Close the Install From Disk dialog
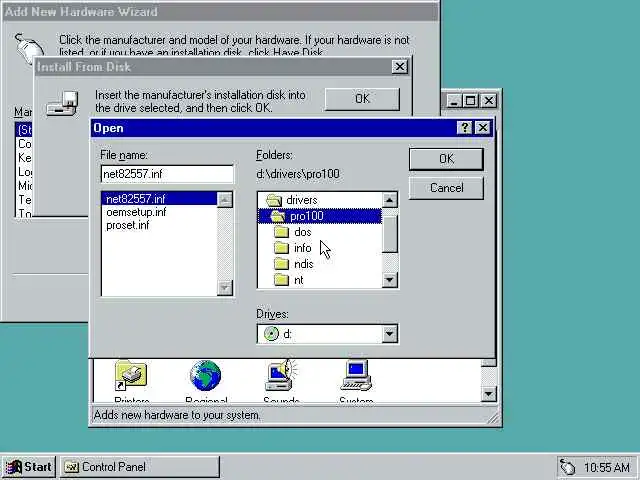This screenshot has height=480, width=640. pos(400,67)
